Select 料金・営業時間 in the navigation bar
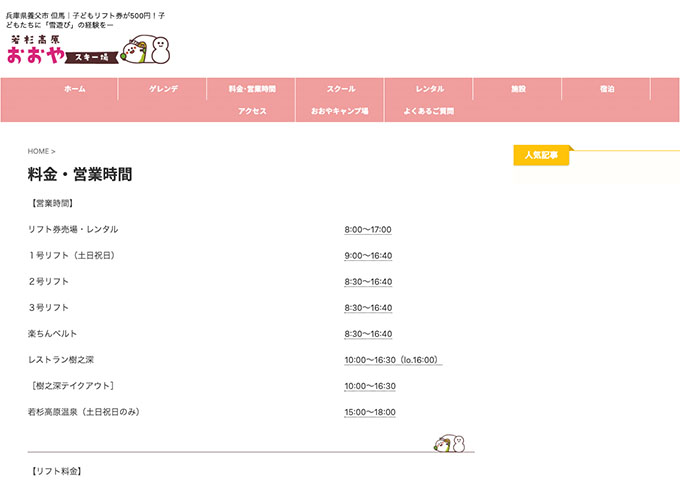 [x=252, y=89]
